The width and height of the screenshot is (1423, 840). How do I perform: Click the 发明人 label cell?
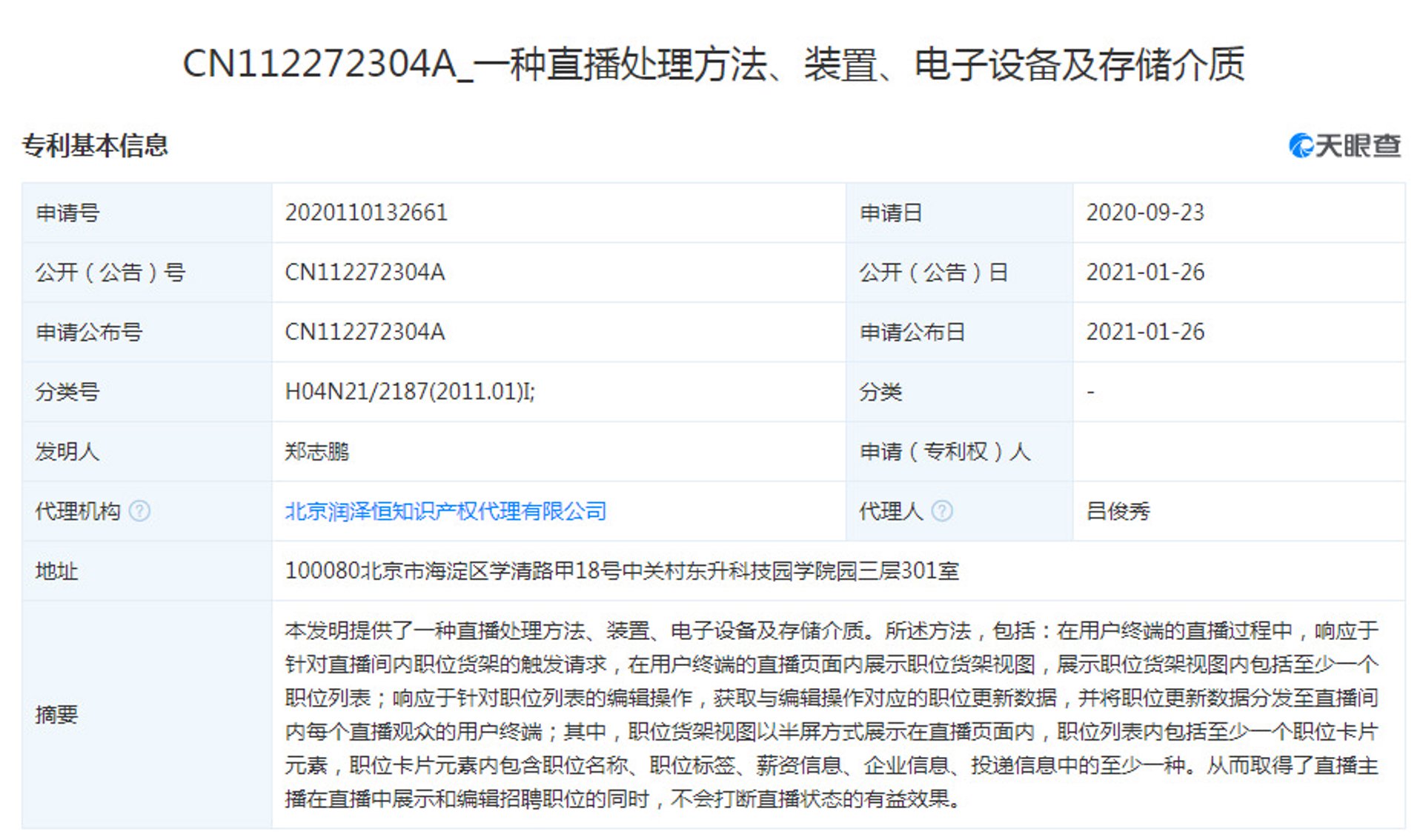point(147,451)
